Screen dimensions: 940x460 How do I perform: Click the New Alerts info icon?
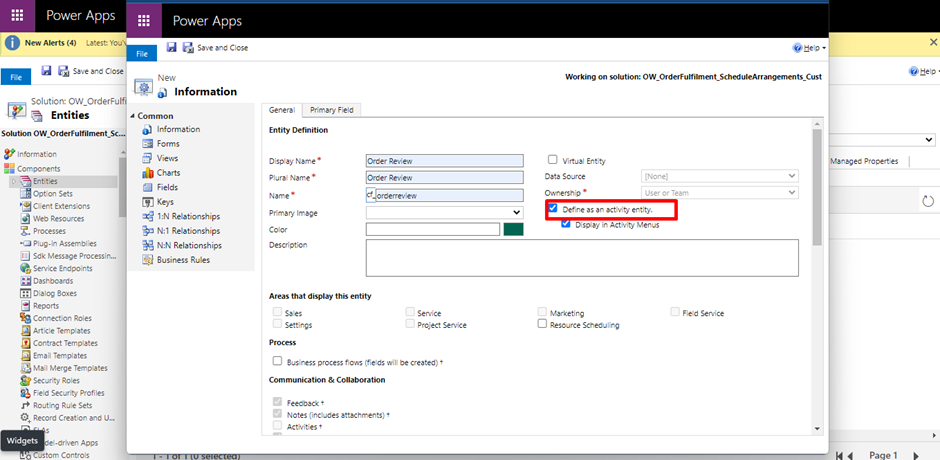point(12,43)
